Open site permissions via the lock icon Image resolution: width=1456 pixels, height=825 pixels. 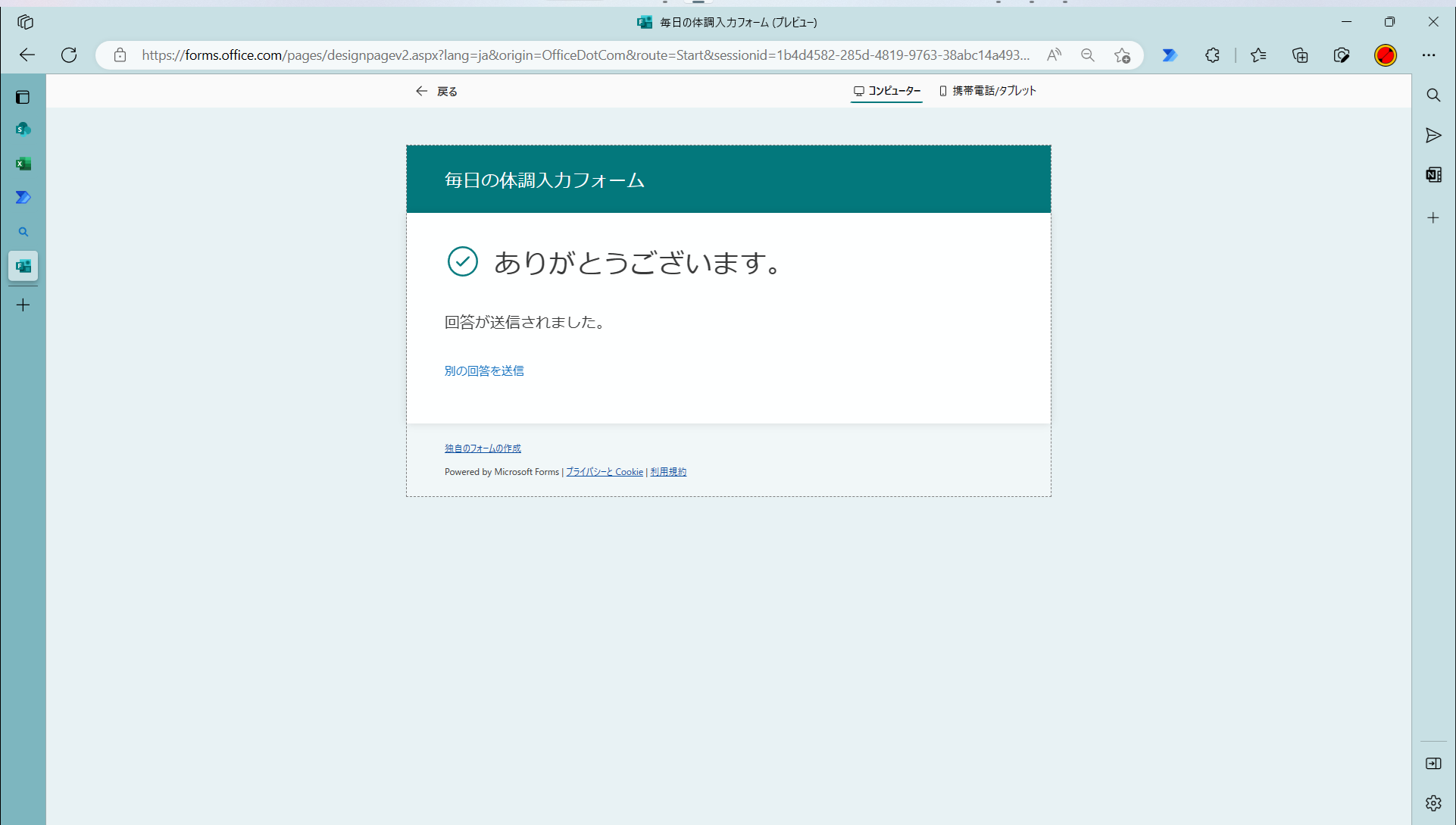point(120,55)
